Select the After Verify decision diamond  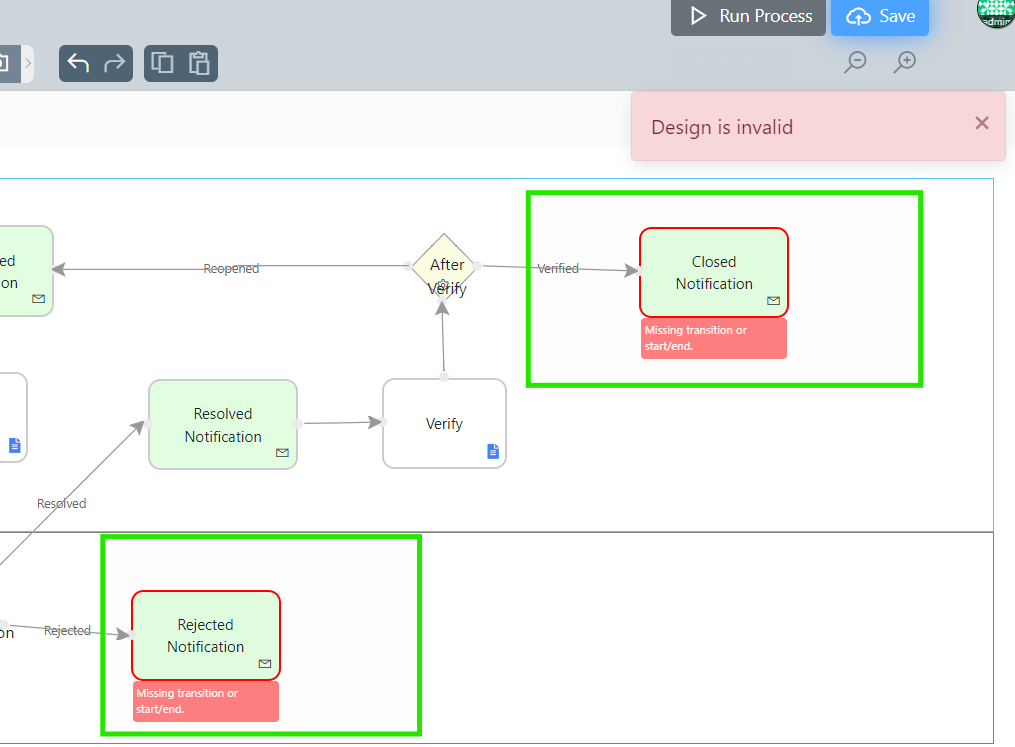coord(444,266)
